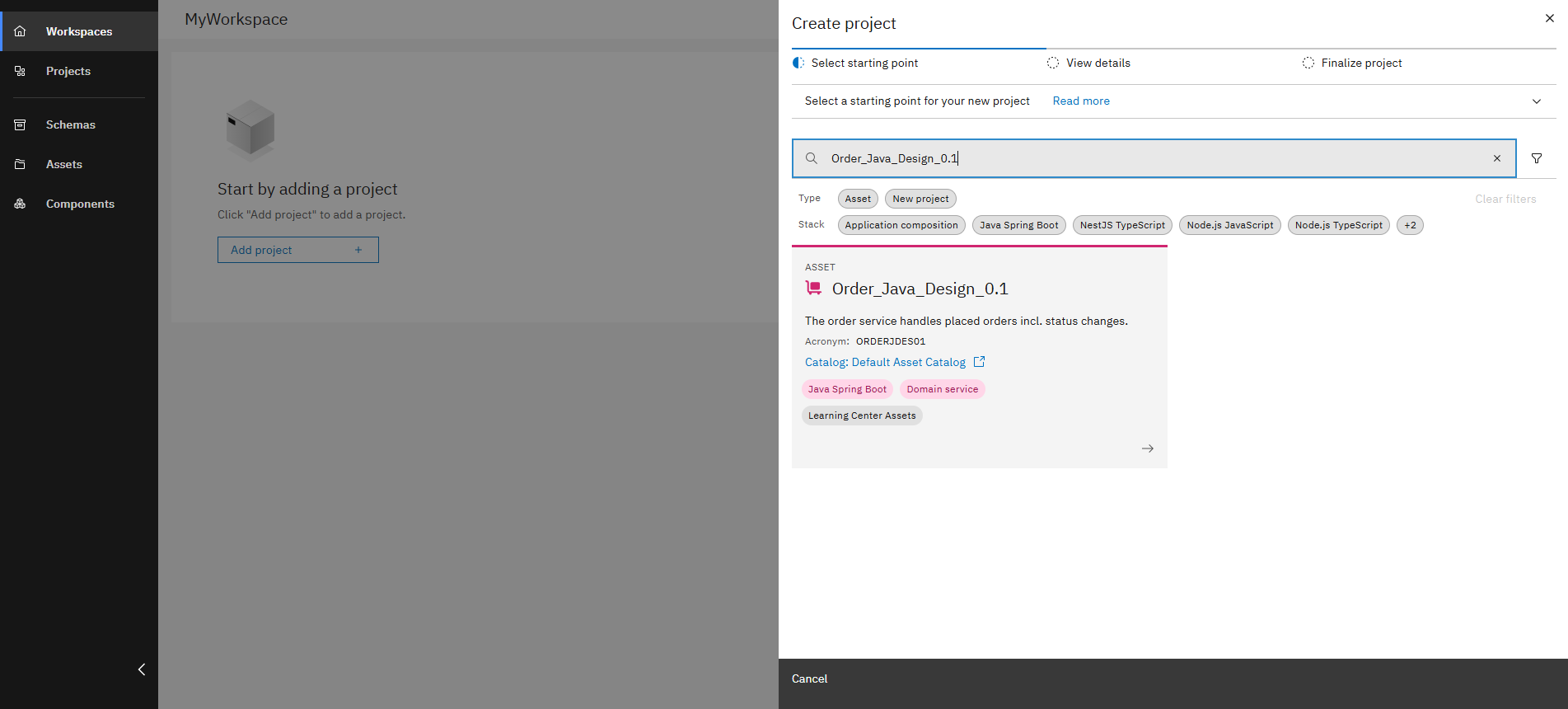Select the Order_Java_Design_0.1 asset title
Image resolution: width=1568 pixels, height=709 pixels.
coord(920,289)
